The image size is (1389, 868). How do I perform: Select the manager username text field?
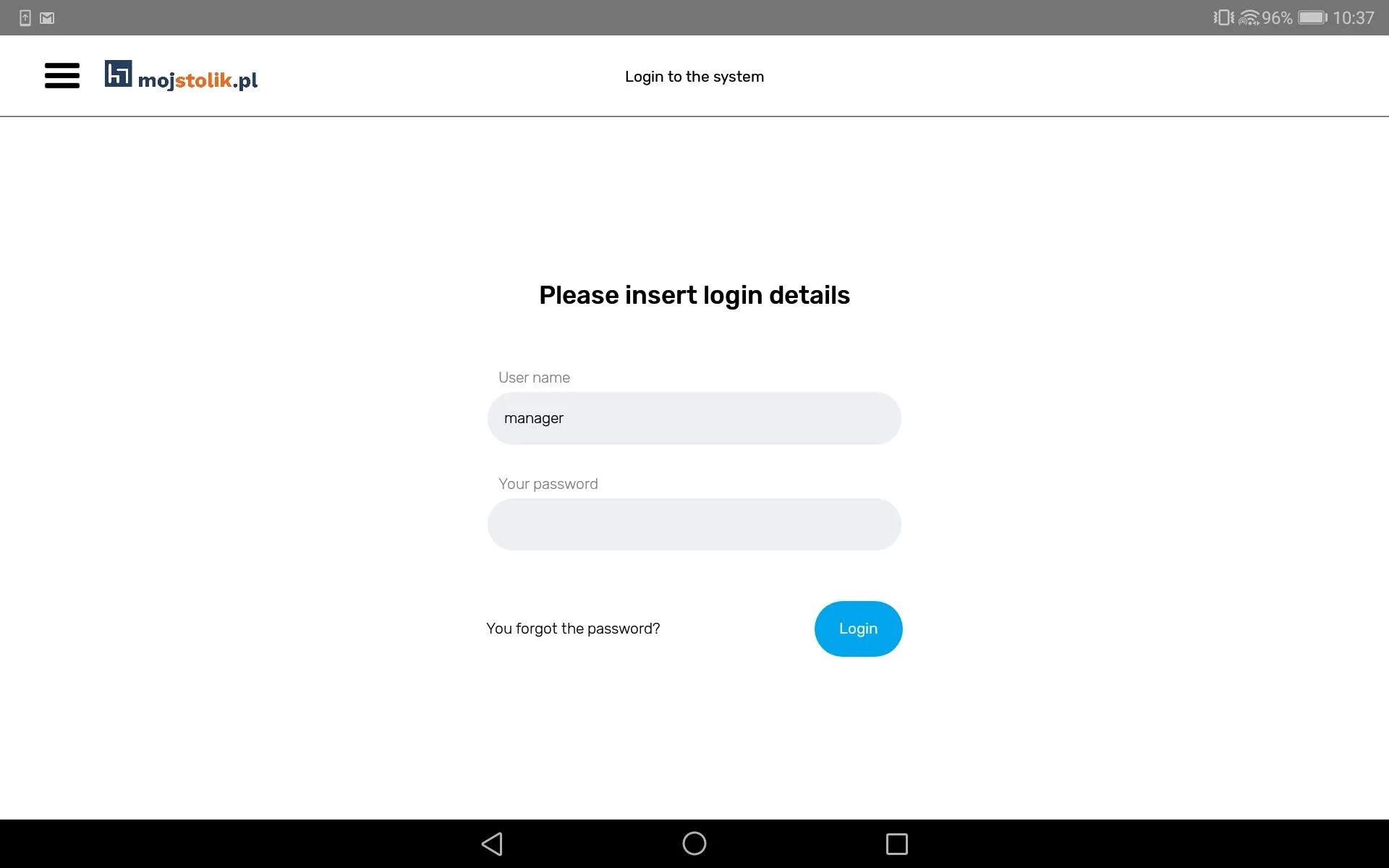(694, 418)
